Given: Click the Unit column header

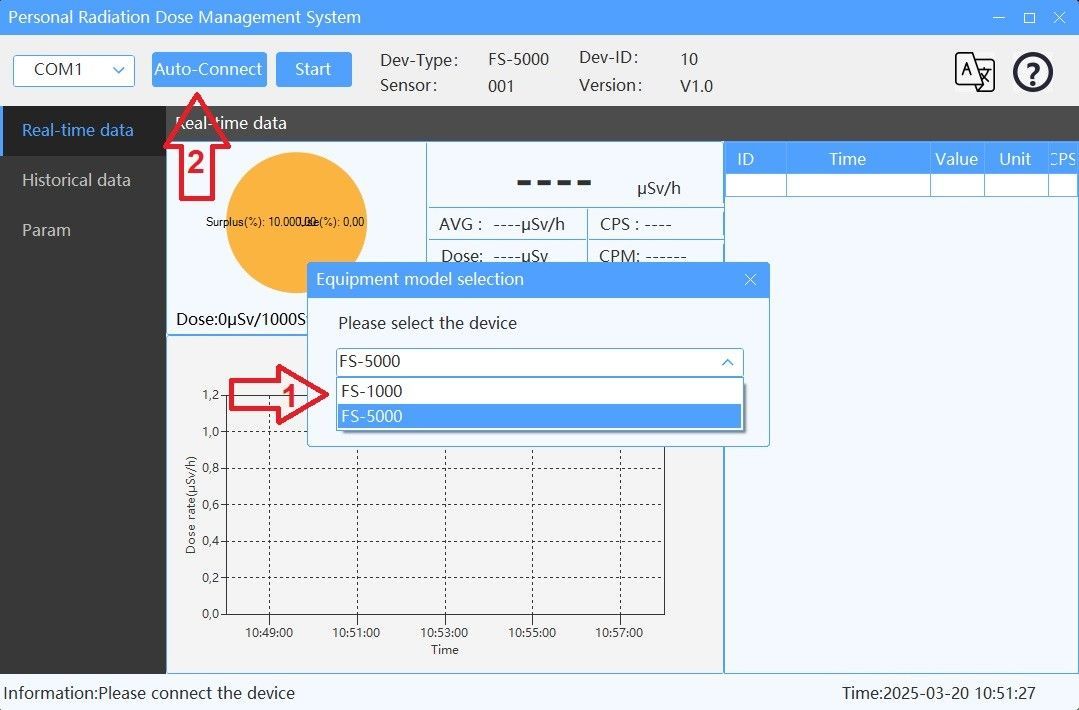Looking at the screenshot, I should tap(1015, 159).
